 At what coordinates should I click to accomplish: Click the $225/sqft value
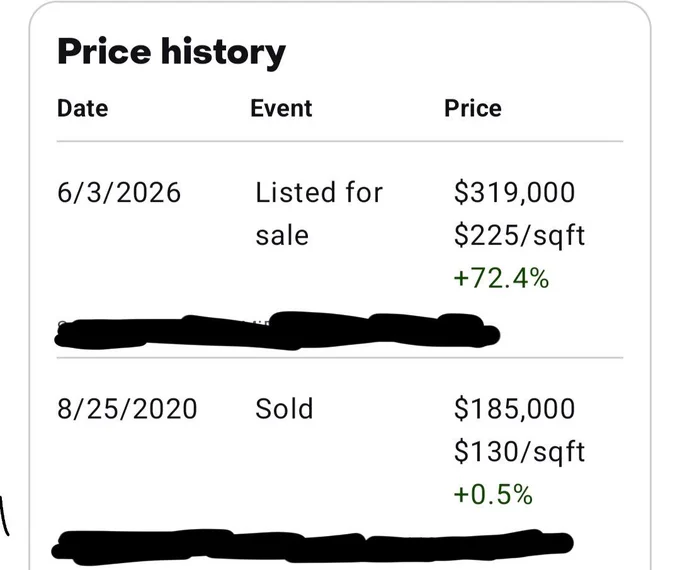pyautogui.click(x=519, y=236)
